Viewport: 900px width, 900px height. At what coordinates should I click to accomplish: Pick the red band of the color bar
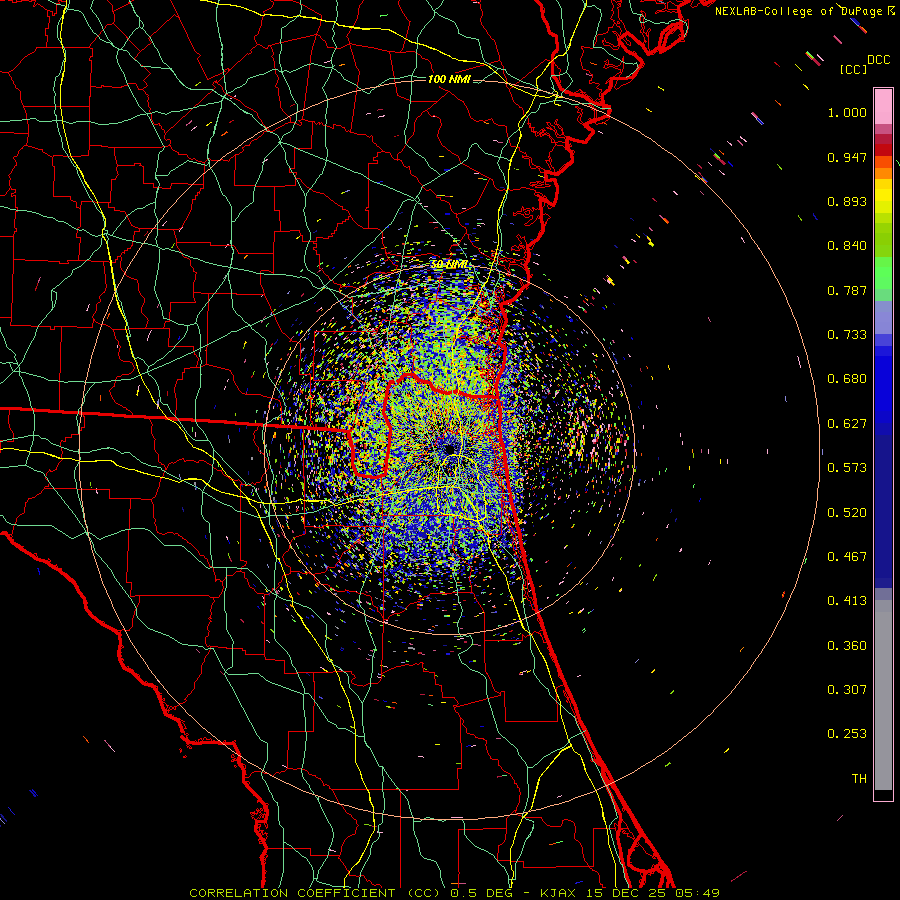[x=883, y=150]
